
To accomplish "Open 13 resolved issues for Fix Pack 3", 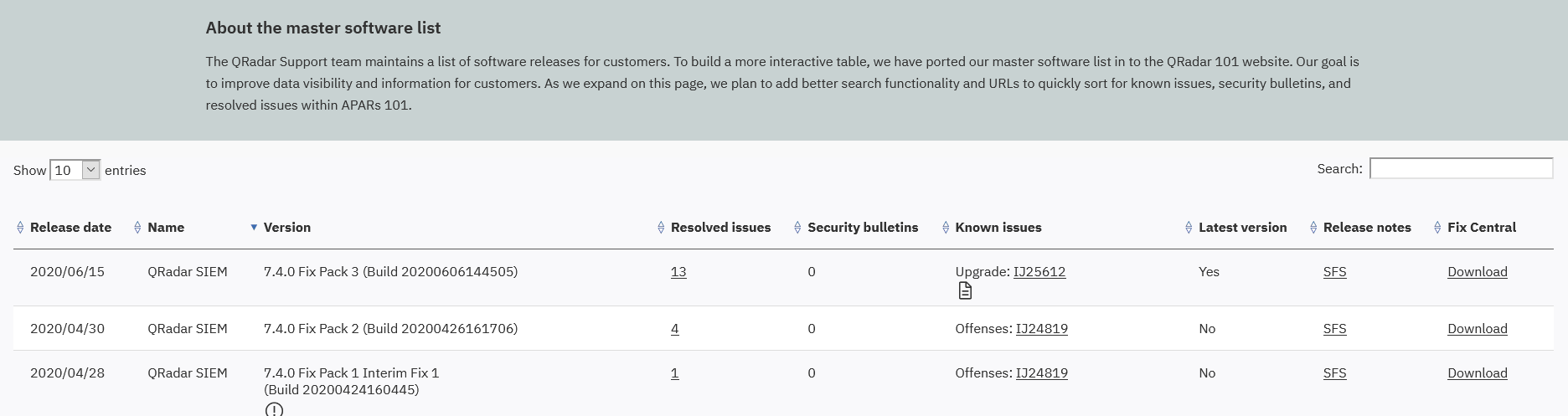I will pyautogui.click(x=678, y=272).
